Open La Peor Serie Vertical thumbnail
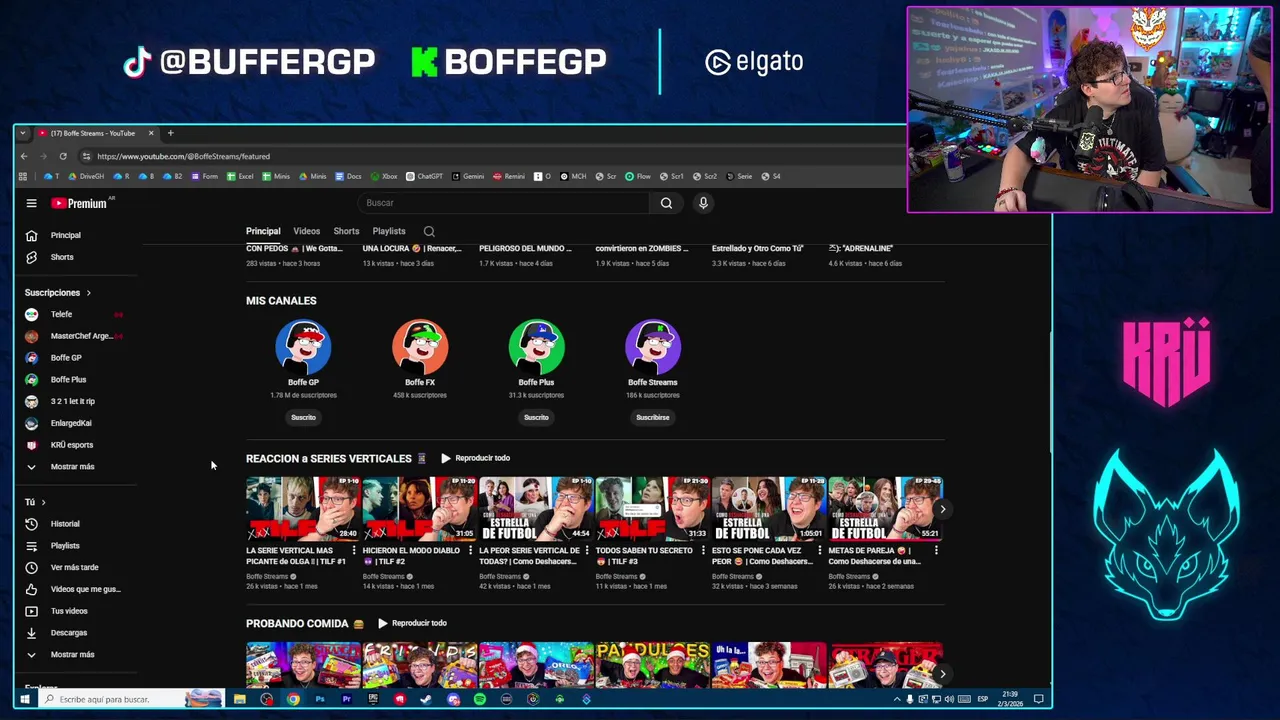1280x720 pixels. point(536,509)
